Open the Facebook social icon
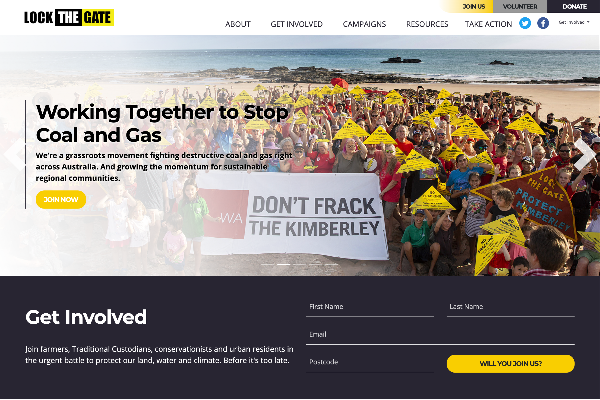 tap(543, 23)
